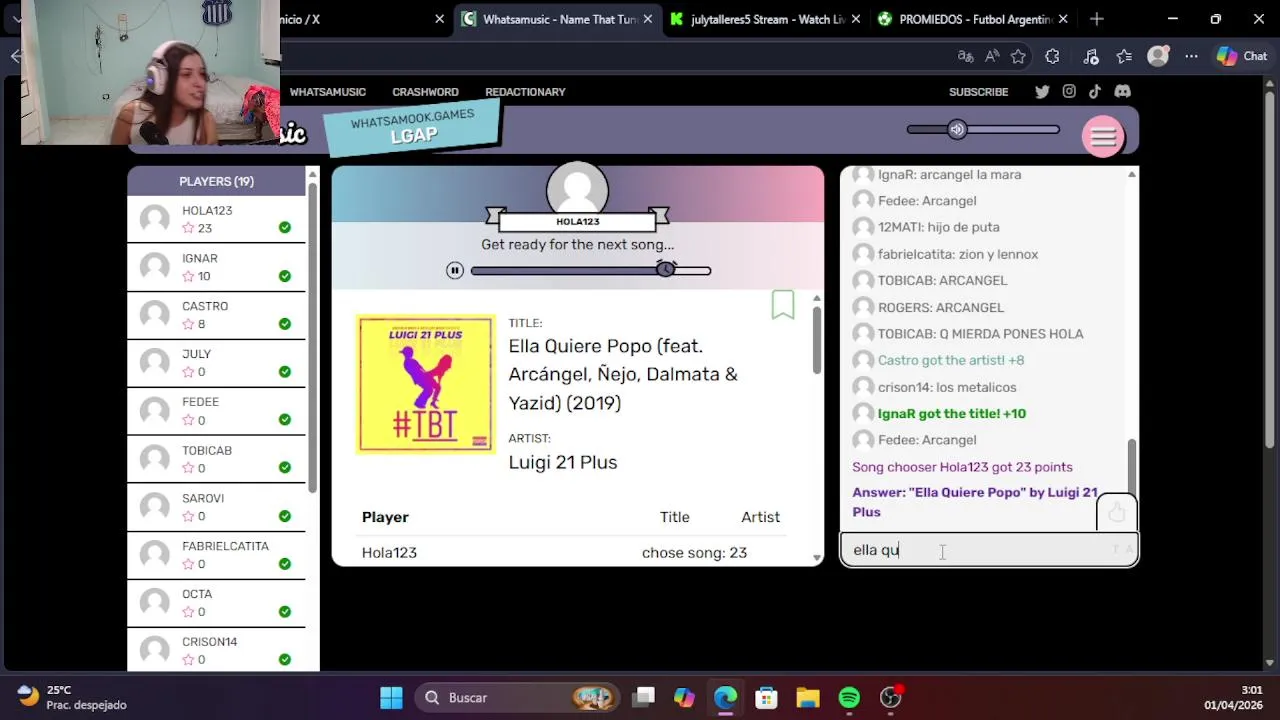Adjust the volume slider track

tap(983, 129)
